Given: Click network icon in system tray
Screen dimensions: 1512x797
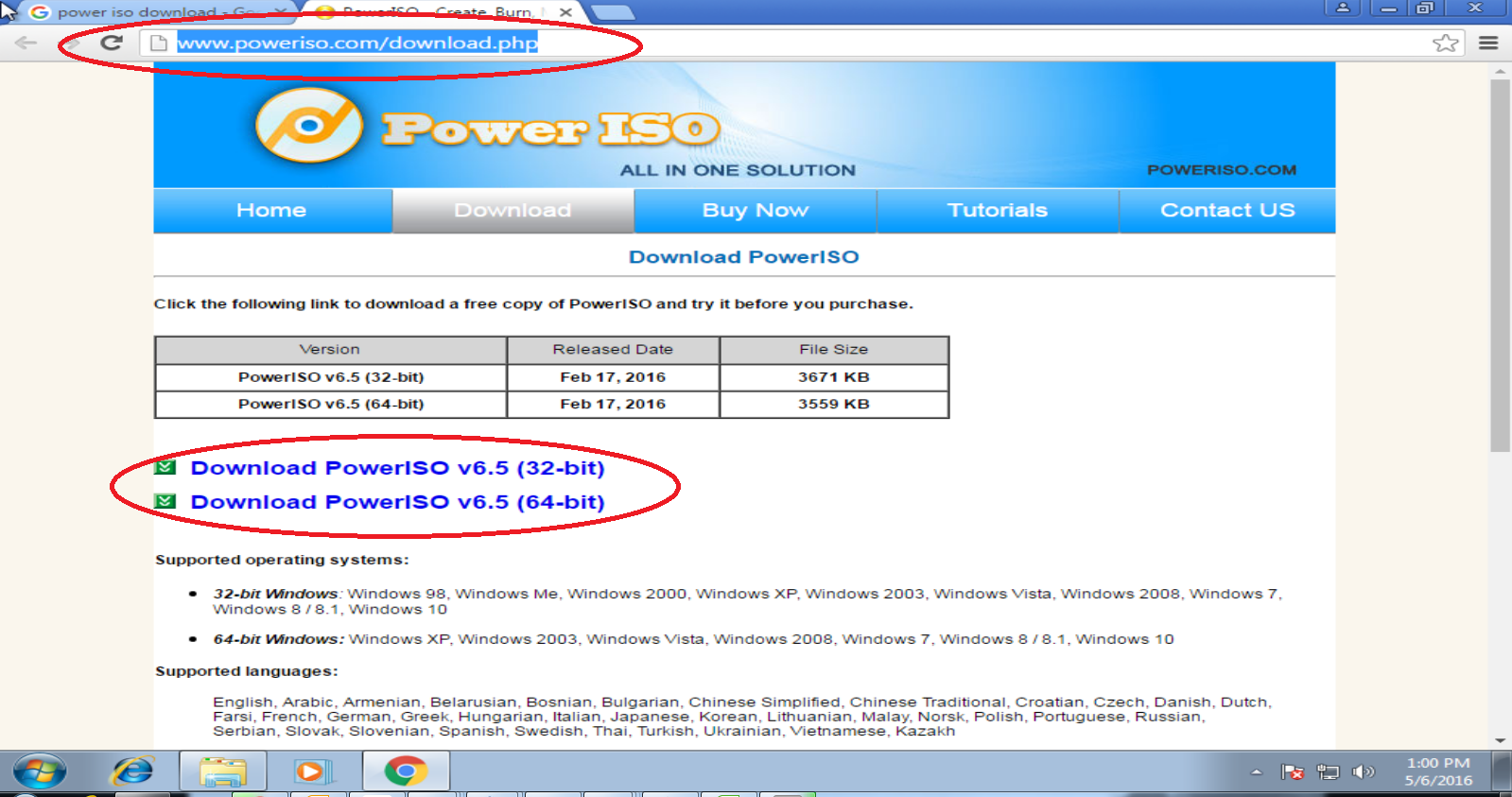Looking at the screenshot, I should coord(1328,772).
